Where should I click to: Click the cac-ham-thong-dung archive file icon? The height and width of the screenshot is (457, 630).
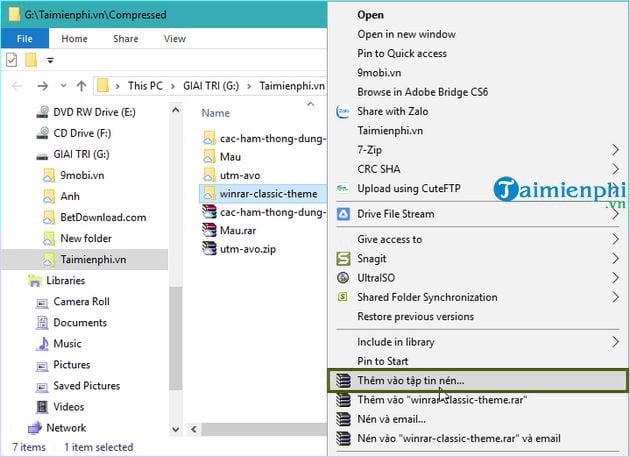[209, 212]
